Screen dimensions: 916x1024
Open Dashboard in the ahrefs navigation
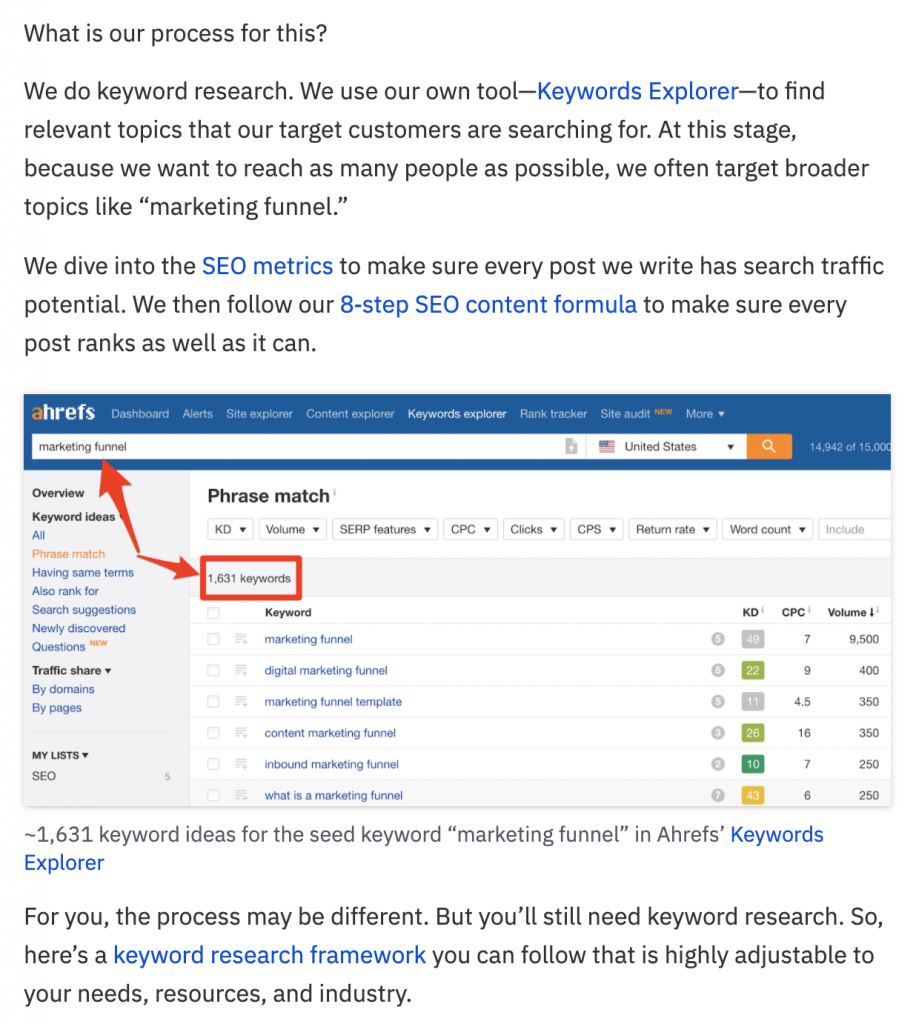point(140,414)
